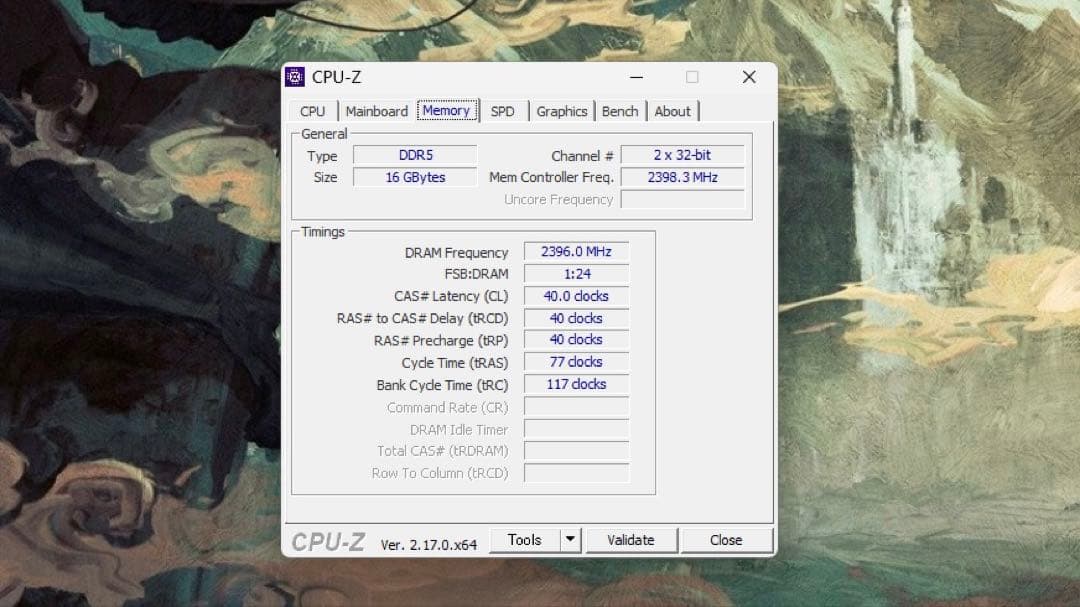Click the 117 clocks tRC value
The image size is (1080, 607).
(x=577, y=384)
